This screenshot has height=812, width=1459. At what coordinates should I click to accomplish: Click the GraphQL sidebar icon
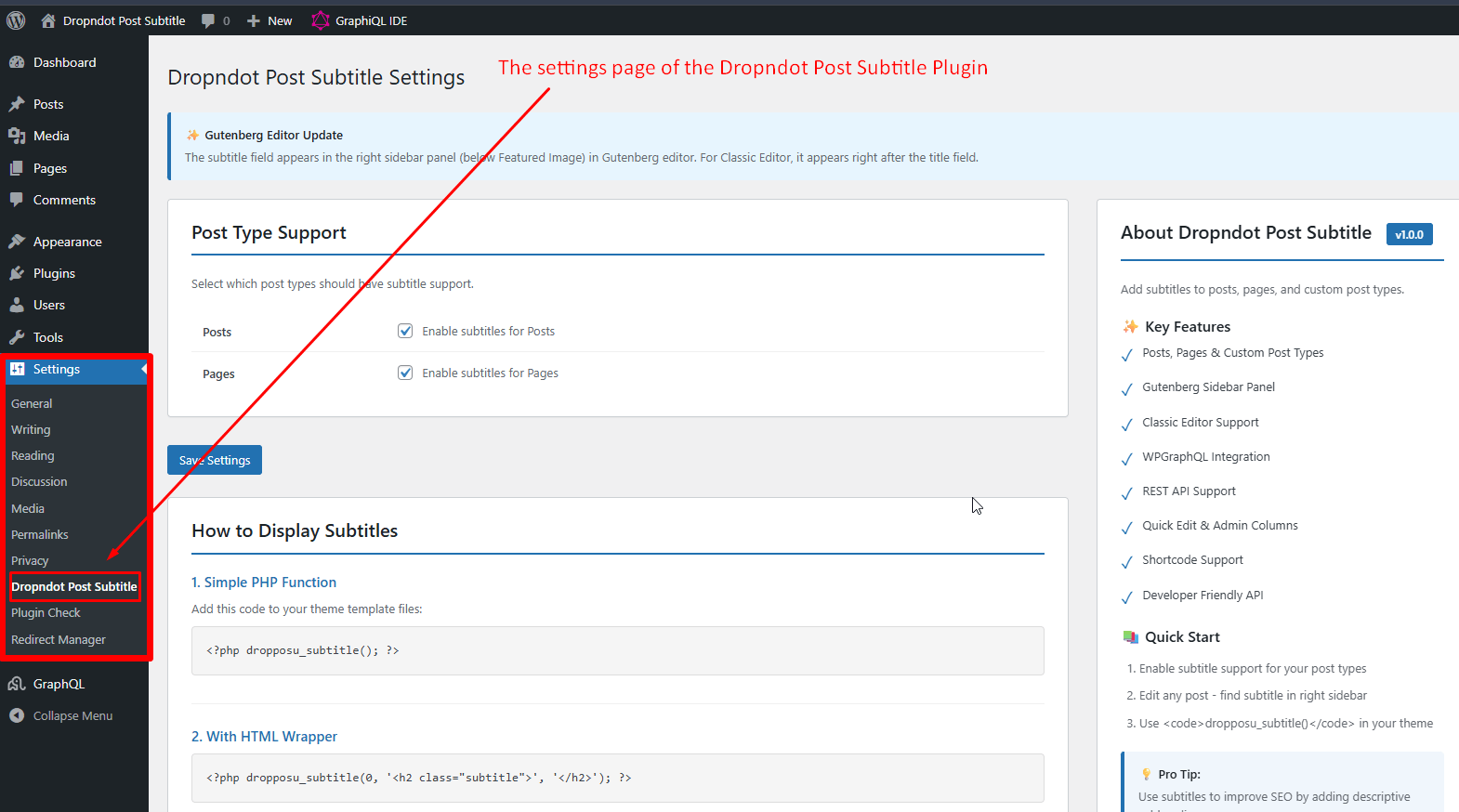pyautogui.click(x=17, y=684)
